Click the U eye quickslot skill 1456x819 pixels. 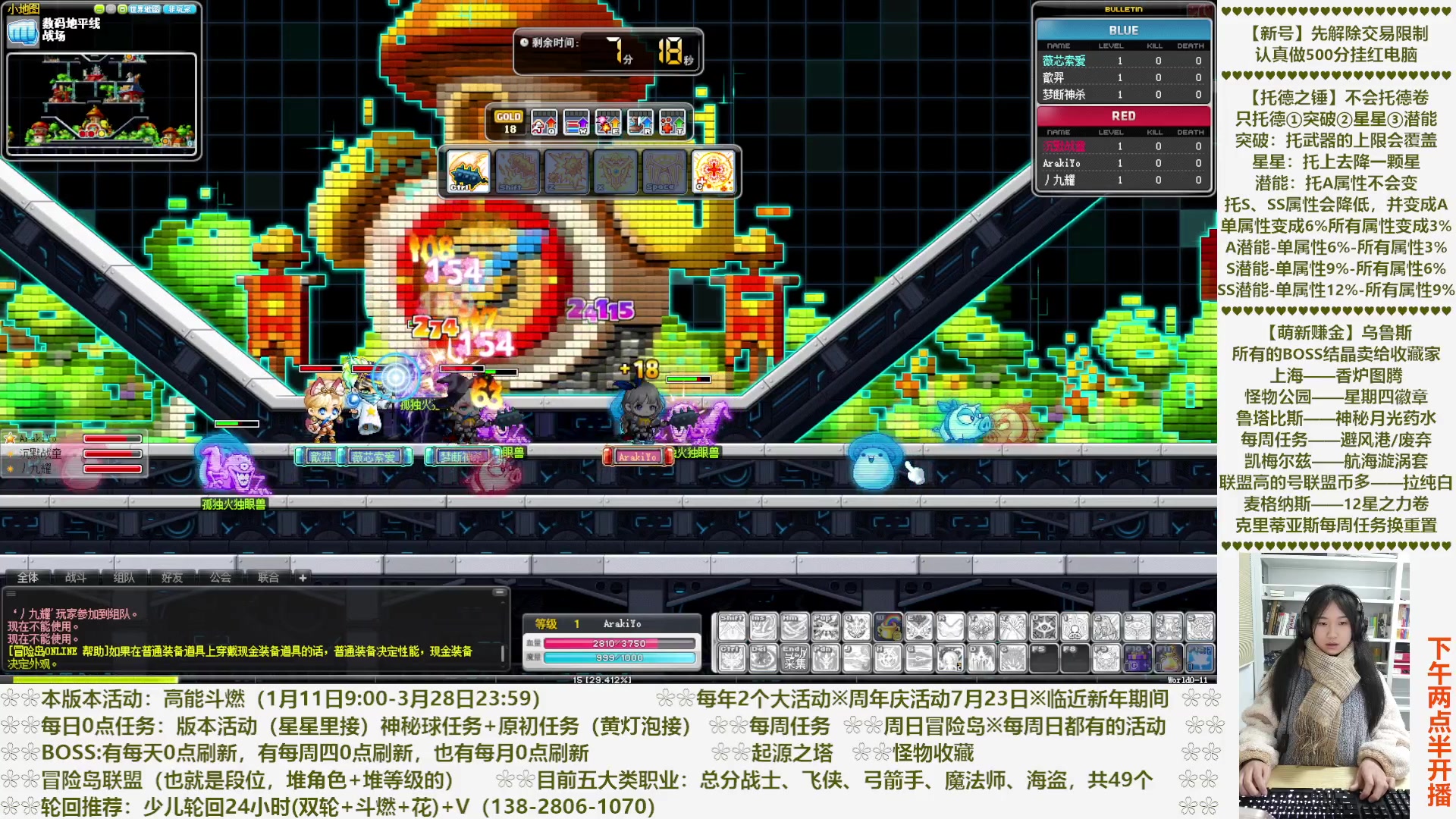pos(1043,627)
